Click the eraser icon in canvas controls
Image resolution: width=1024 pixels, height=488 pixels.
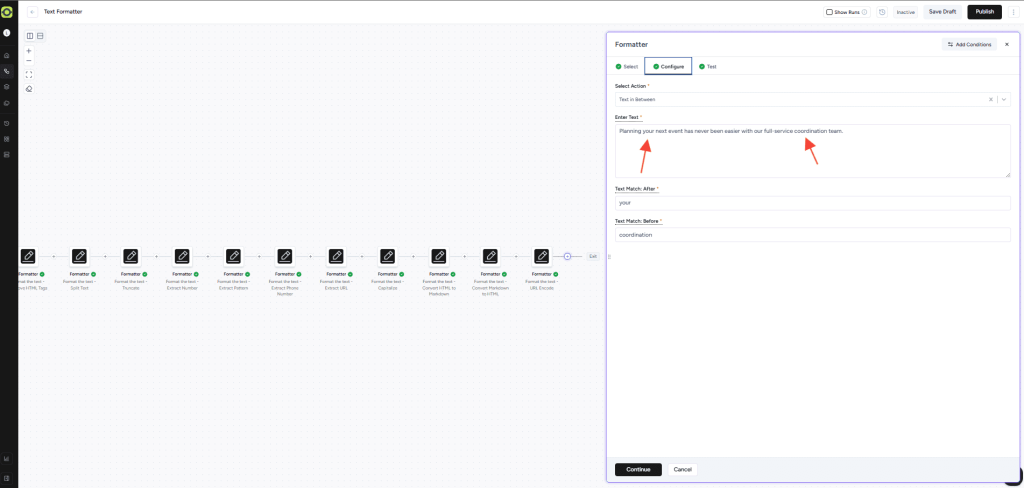coord(29,89)
